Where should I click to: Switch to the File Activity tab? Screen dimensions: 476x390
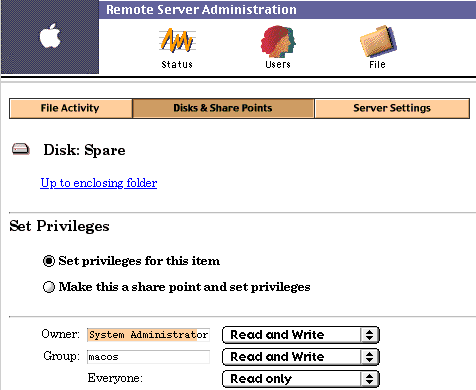click(71, 108)
